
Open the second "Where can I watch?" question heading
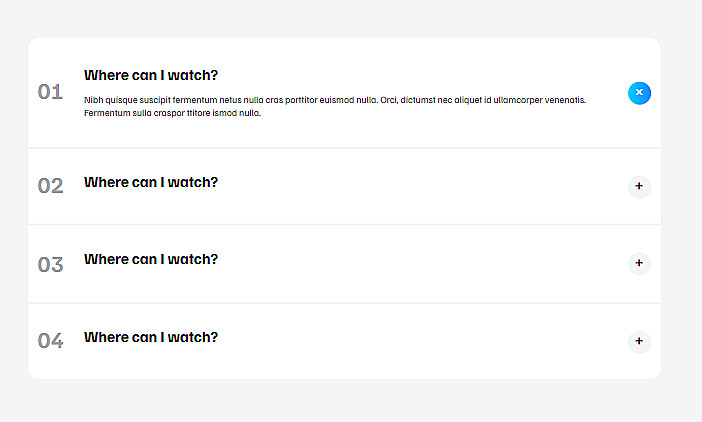(x=151, y=182)
